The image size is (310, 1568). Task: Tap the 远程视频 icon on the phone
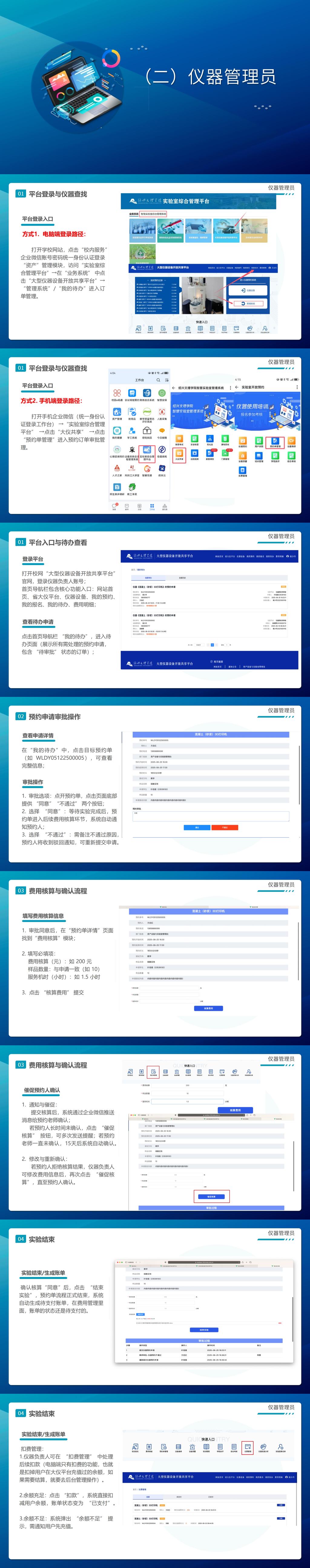point(194,455)
